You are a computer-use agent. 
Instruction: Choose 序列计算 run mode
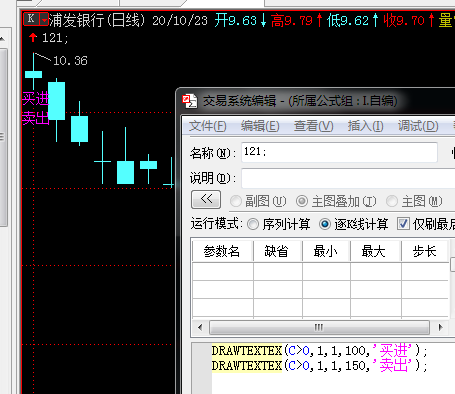(253, 224)
